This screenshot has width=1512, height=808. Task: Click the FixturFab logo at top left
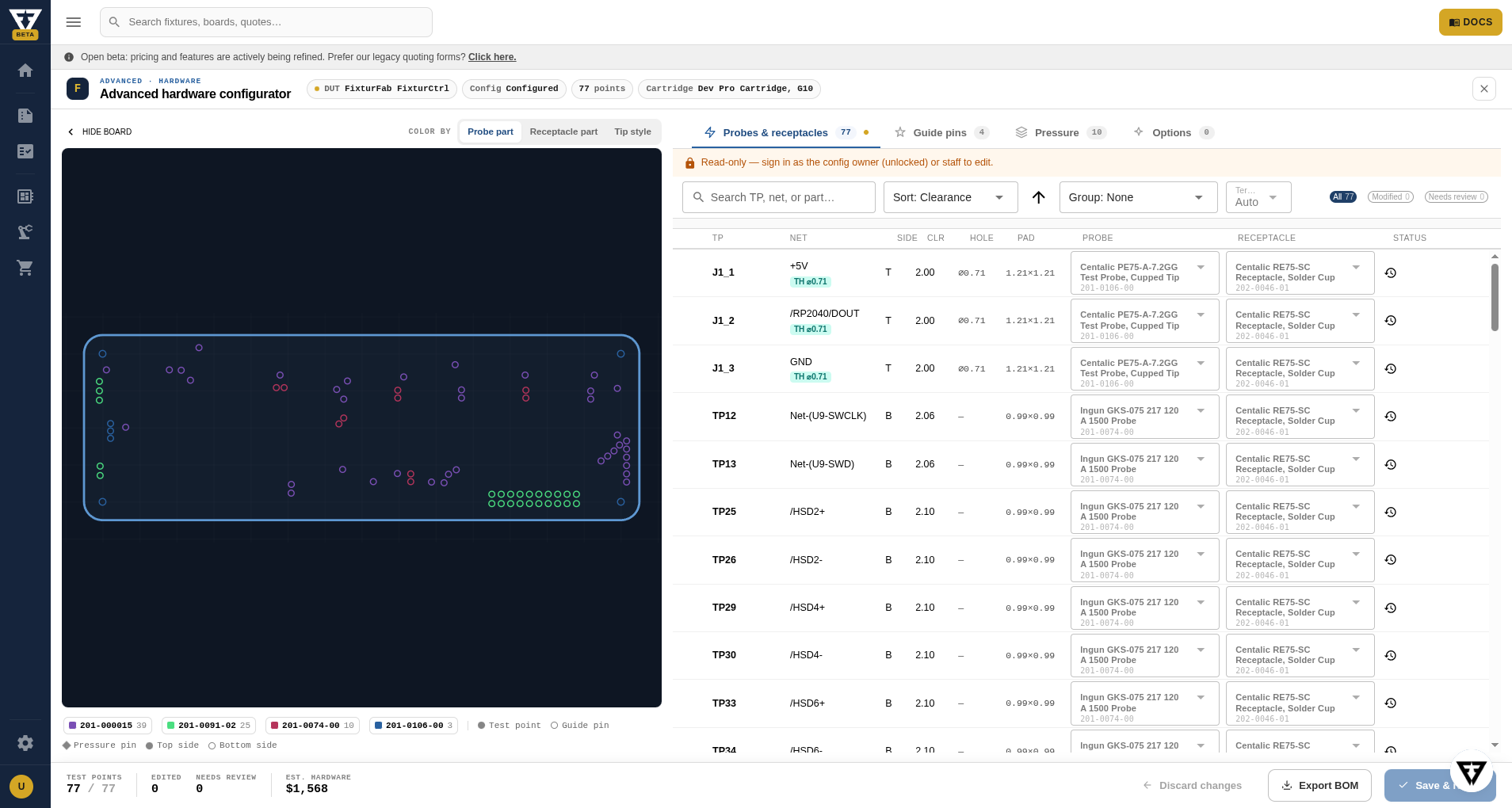(x=25, y=22)
